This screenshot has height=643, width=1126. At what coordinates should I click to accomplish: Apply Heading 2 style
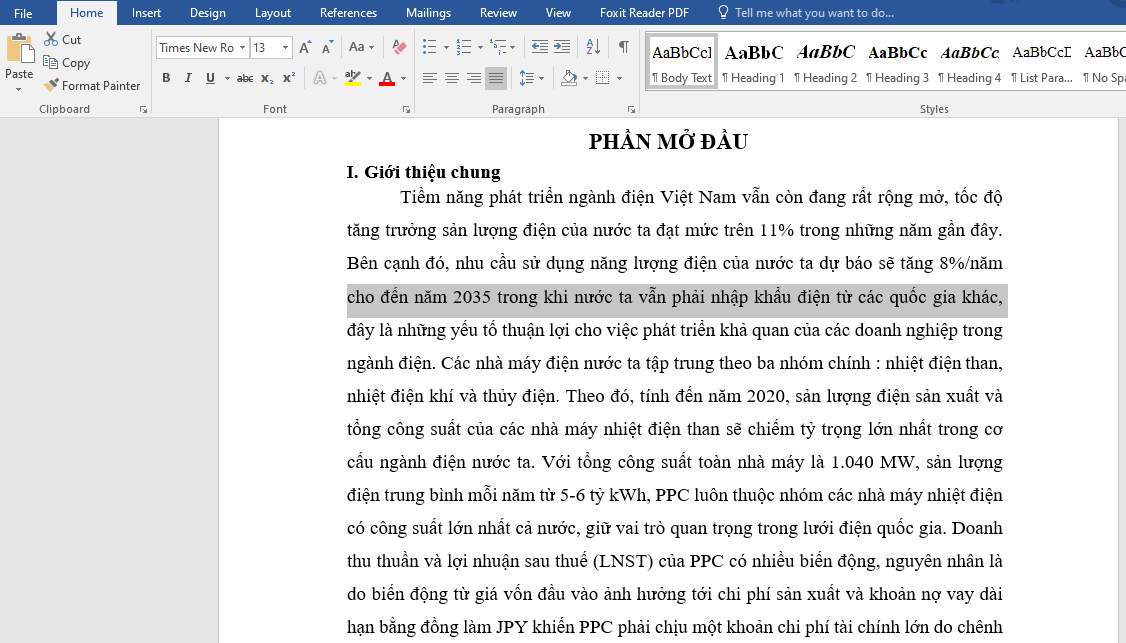(x=825, y=62)
